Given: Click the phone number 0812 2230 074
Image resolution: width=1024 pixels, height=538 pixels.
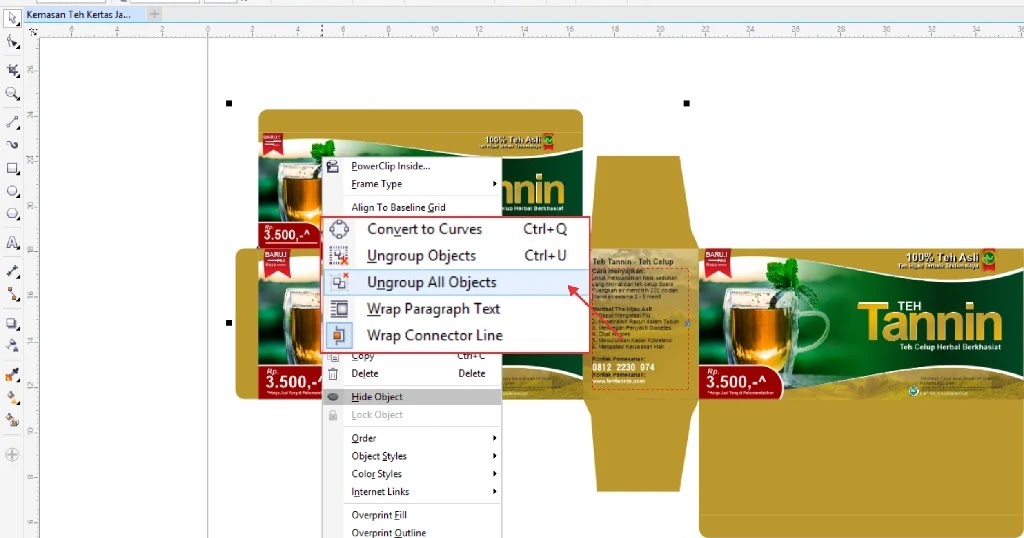Looking at the screenshot, I should click(x=623, y=368).
